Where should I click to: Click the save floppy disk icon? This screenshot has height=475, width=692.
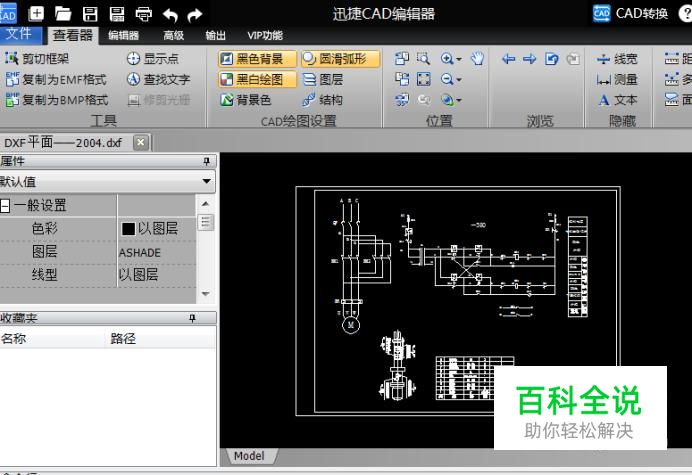(x=90, y=14)
